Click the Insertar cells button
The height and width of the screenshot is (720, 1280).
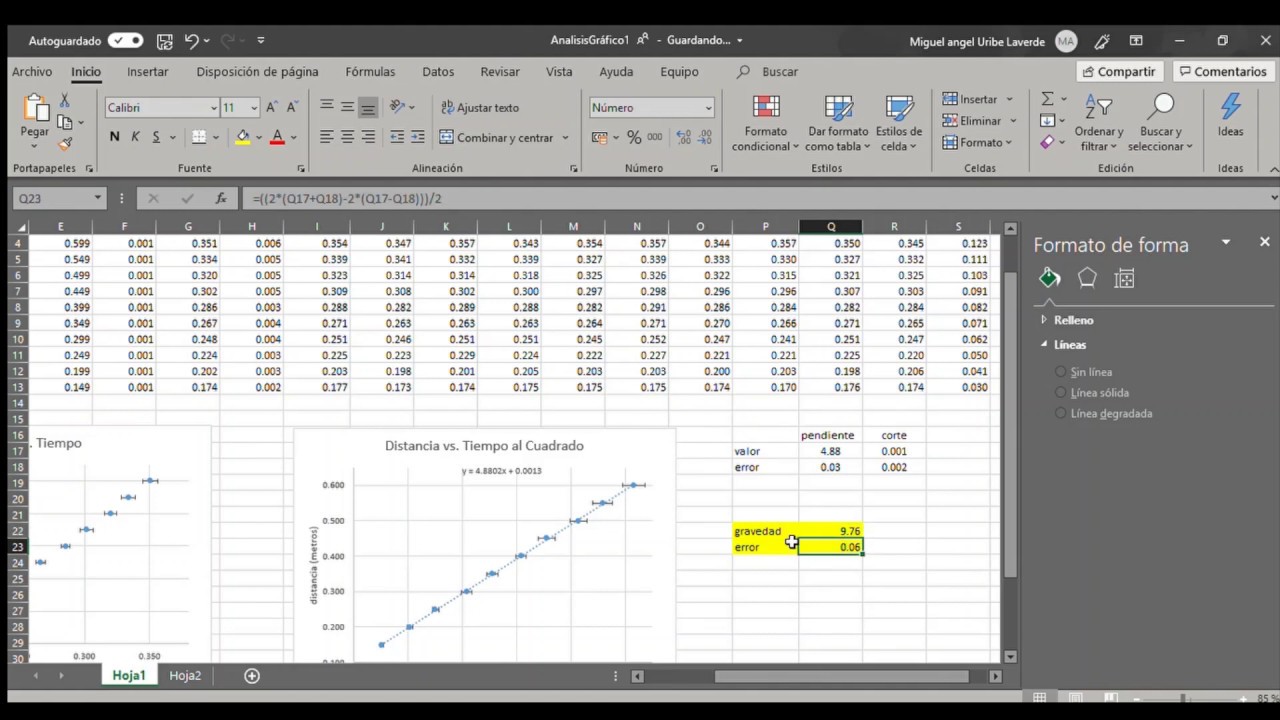[x=970, y=99]
